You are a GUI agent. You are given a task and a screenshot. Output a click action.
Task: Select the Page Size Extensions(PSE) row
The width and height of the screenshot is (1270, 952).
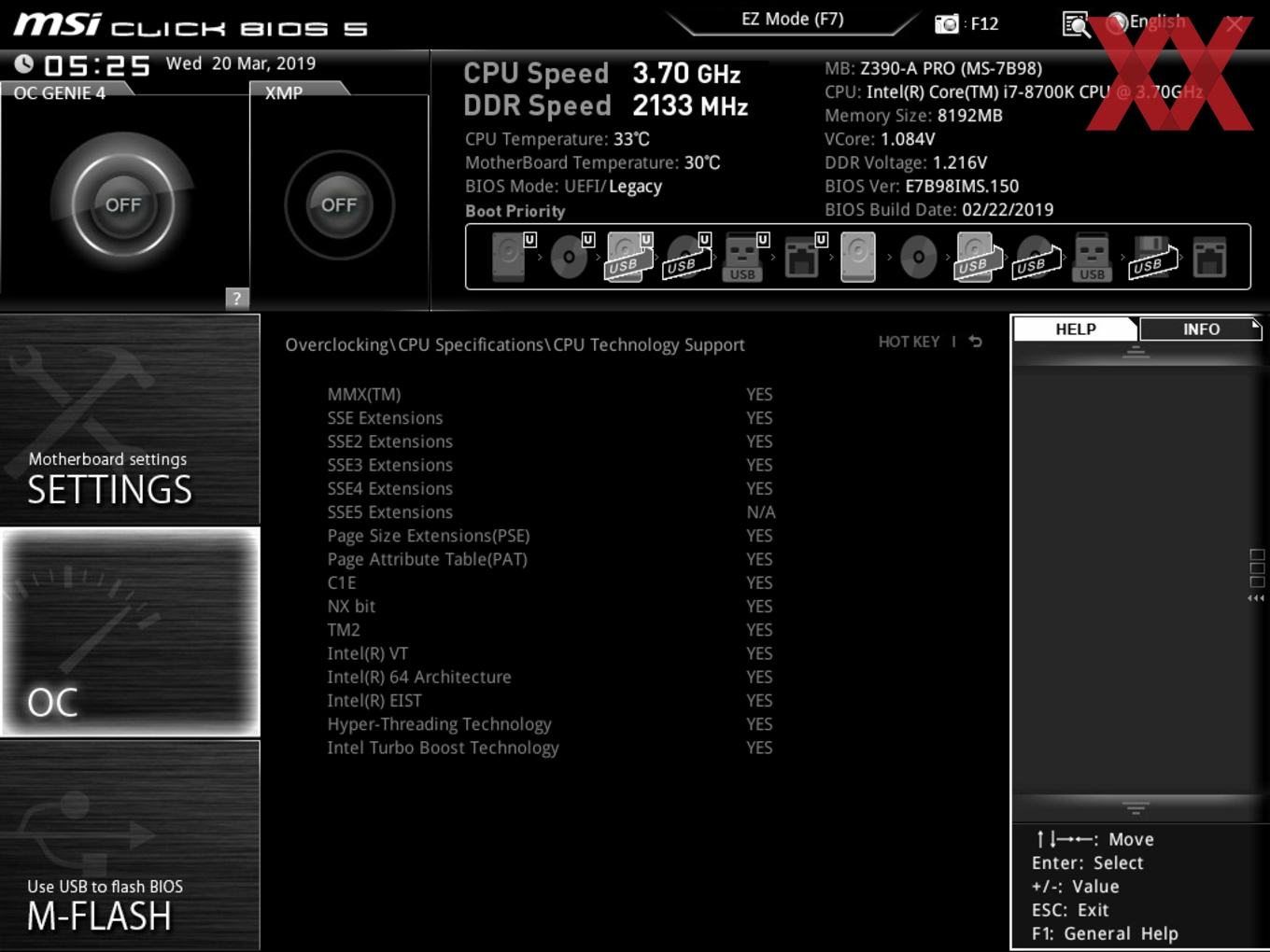551,536
